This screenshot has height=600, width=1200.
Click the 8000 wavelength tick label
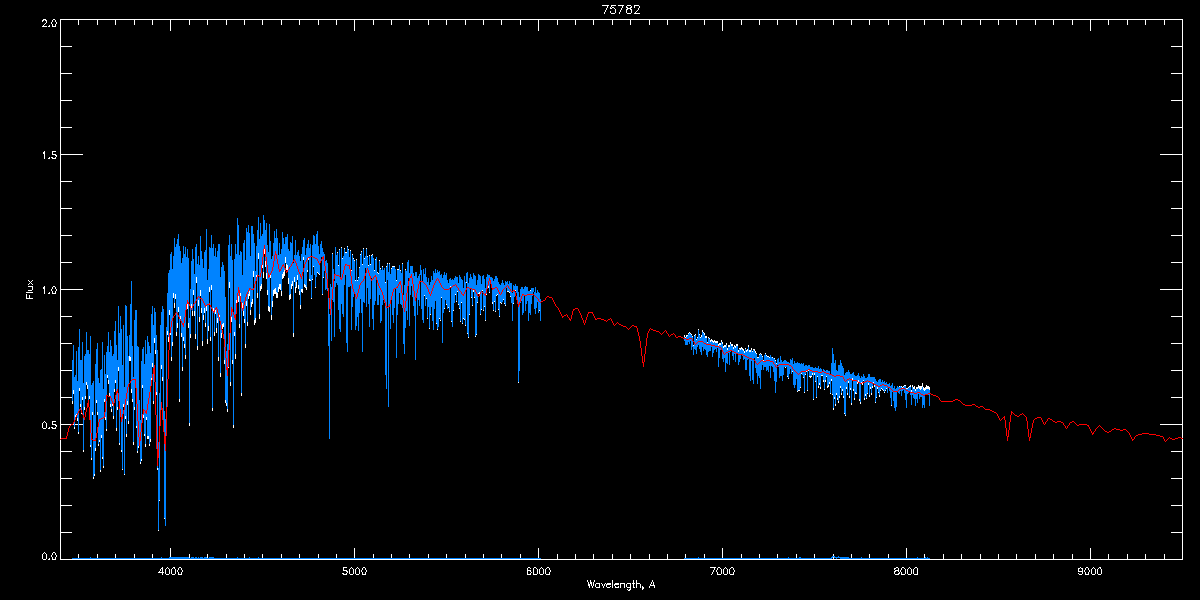(906, 572)
